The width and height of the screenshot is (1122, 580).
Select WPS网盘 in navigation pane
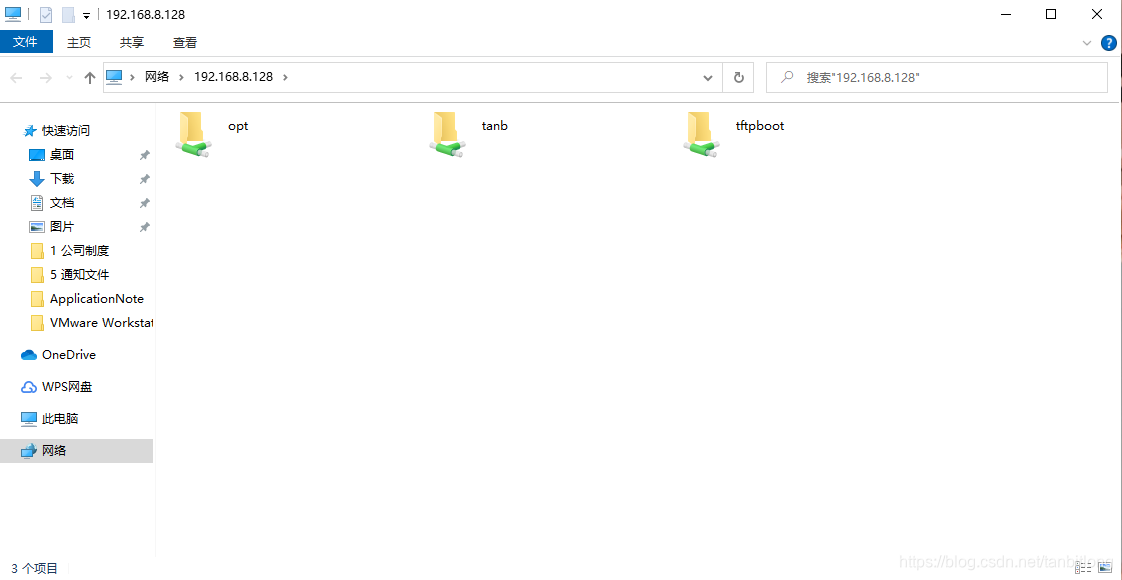tap(67, 387)
